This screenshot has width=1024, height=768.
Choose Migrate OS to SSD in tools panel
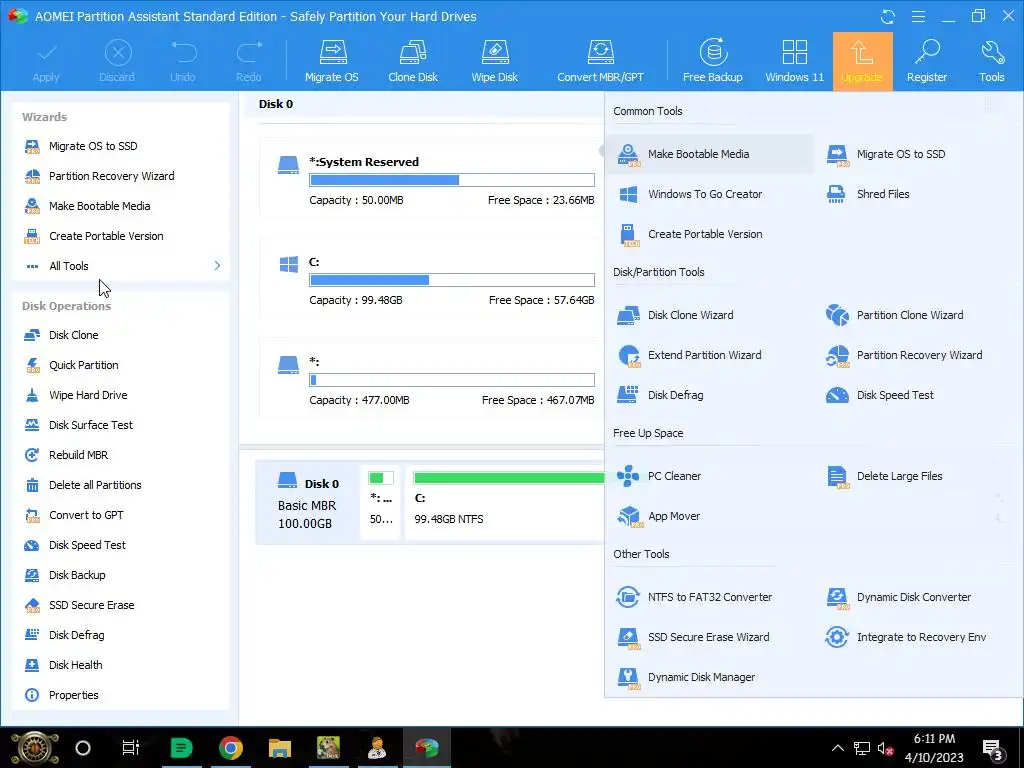tap(886, 154)
